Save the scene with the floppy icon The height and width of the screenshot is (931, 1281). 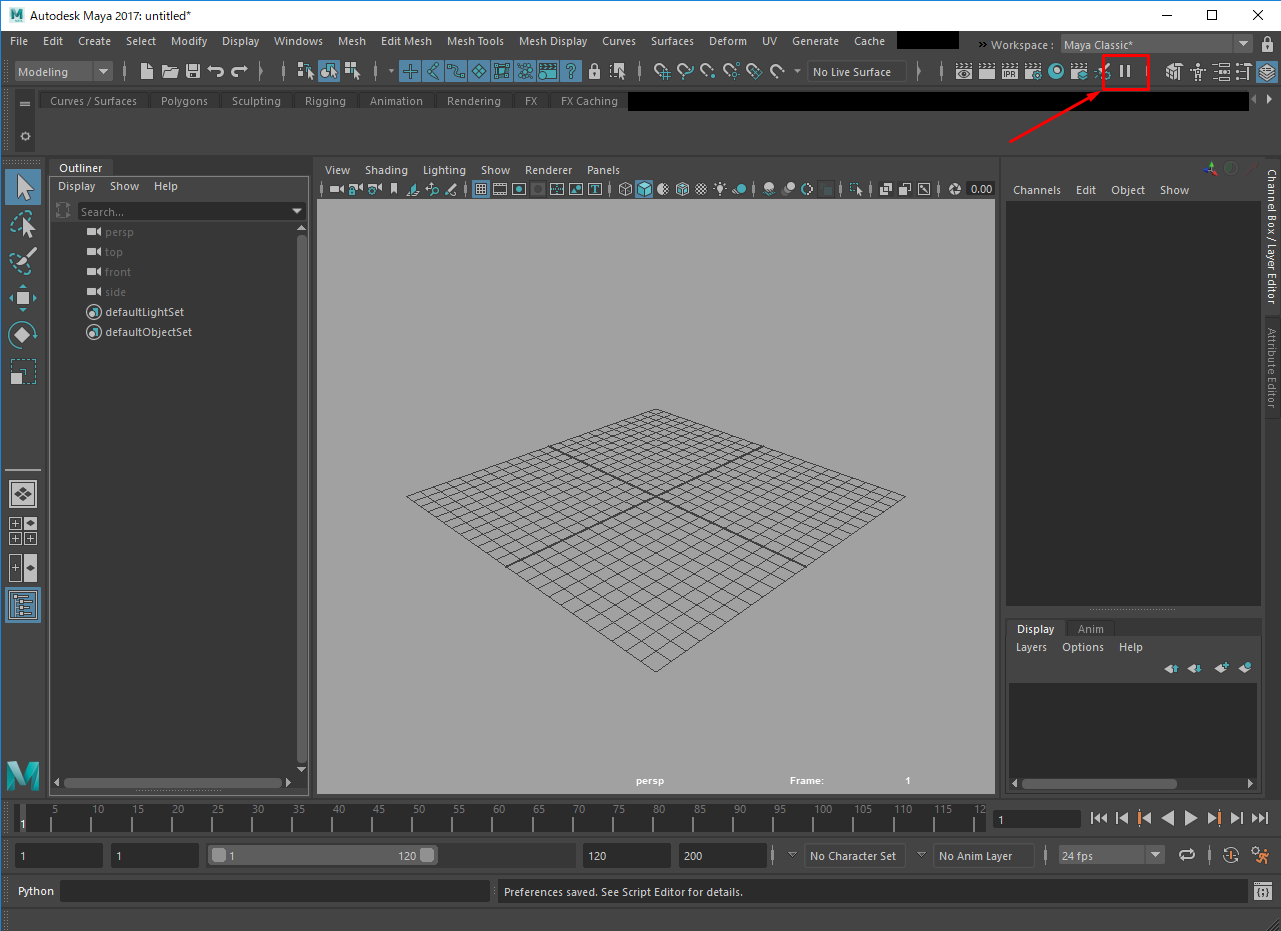193,71
